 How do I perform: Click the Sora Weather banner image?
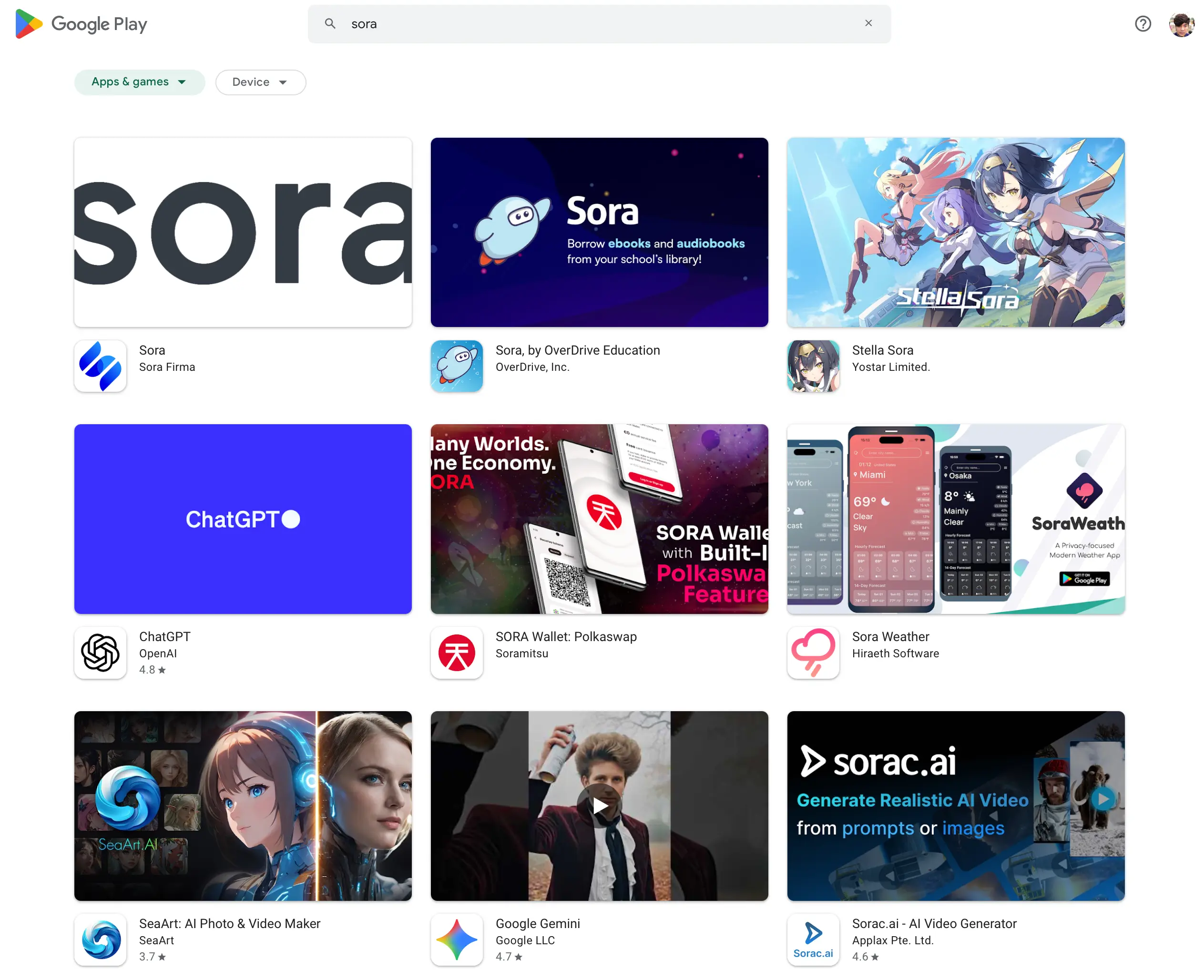click(955, 518)
